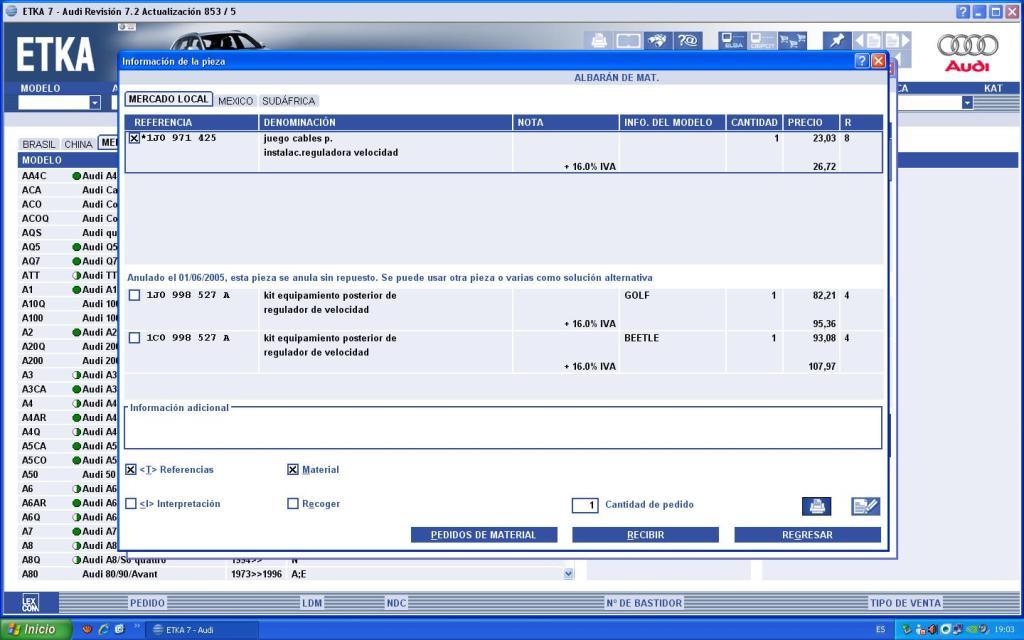
Task: Click the CANTIDAD column header
Action: click(754, 122)
